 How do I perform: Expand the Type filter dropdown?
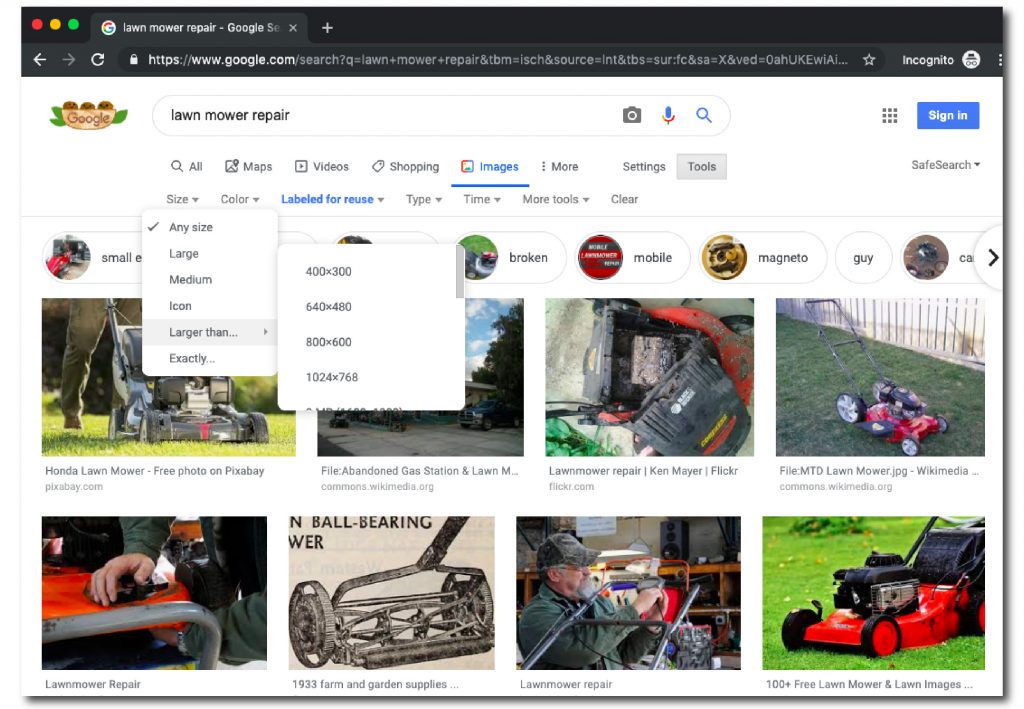pos(424,199)
